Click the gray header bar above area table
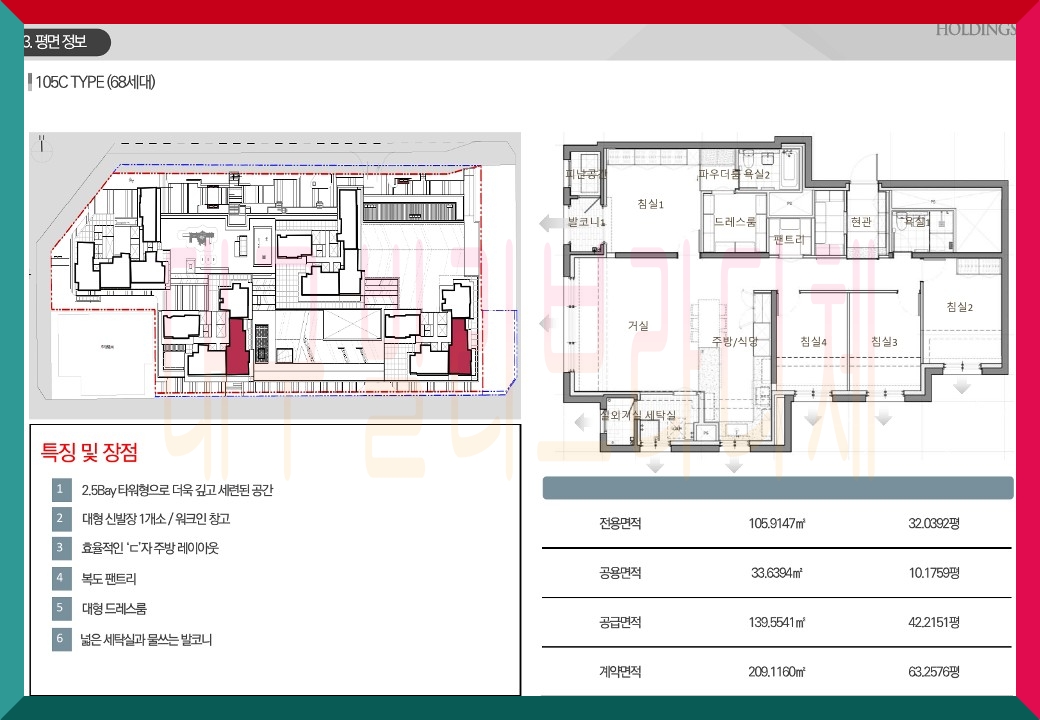The width and height of the screenshot is (1040, 720). (777, 488)
